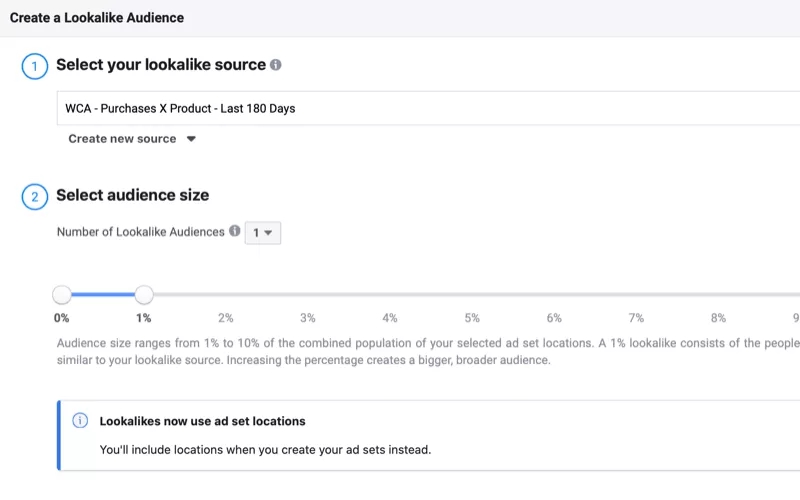Click the lookalike source input field
Viewport: 800px width, 500px height.
pos(429,108)
